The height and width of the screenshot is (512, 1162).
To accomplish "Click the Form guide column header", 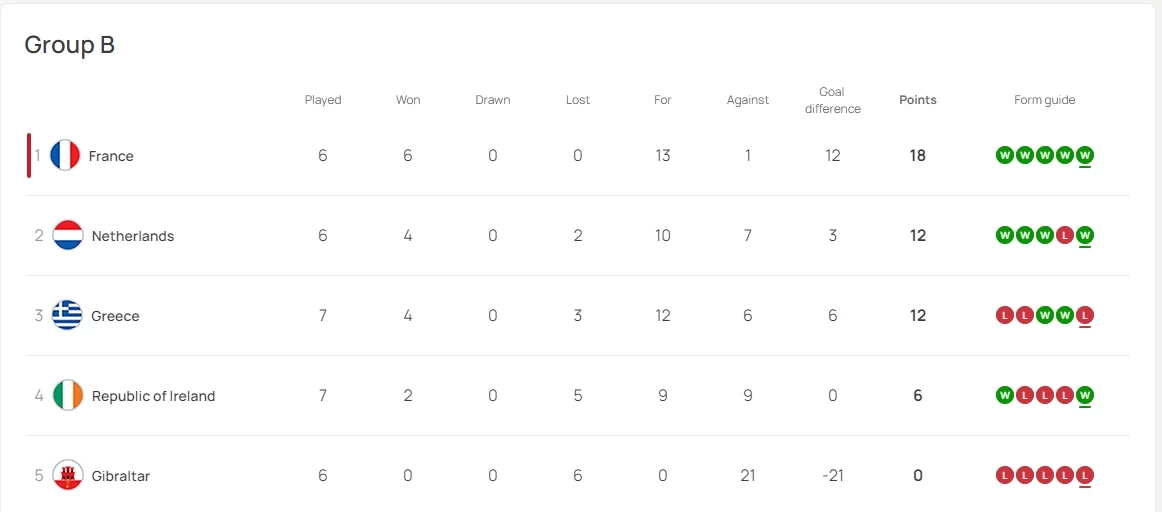I will point(1044,100).
